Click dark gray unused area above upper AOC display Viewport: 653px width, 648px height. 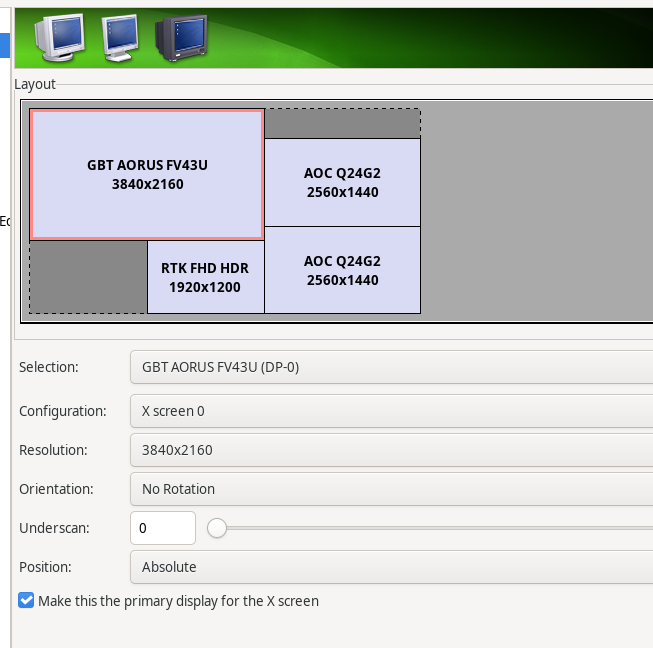click(x=342, y=124)
